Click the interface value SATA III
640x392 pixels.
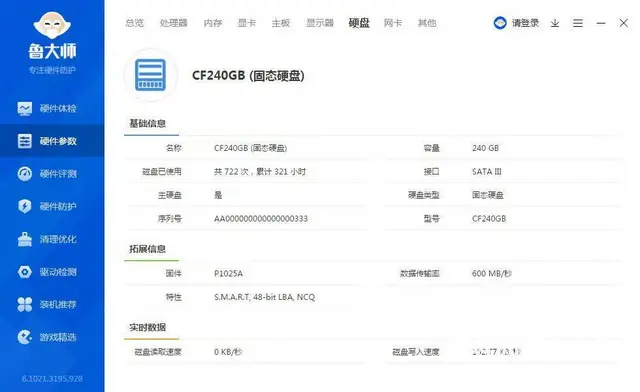(487, 172)
